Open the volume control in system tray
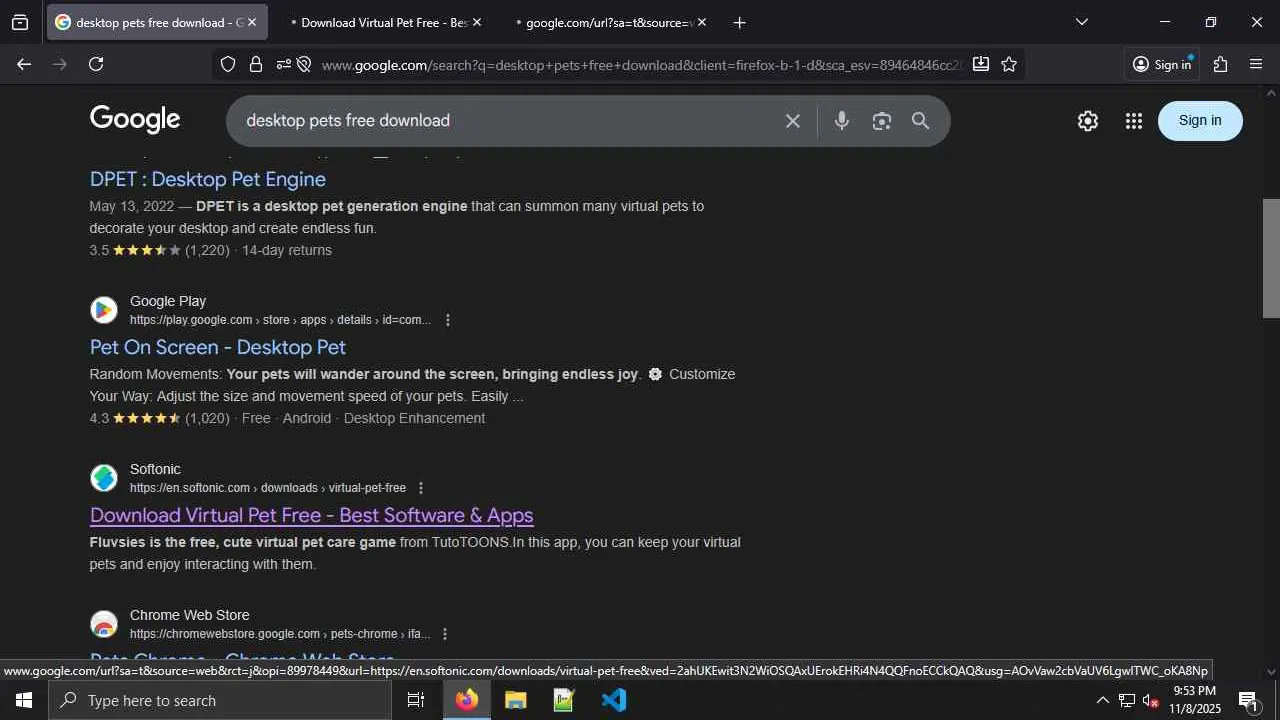This screenshot has width=1280, height=720. 1151,700
